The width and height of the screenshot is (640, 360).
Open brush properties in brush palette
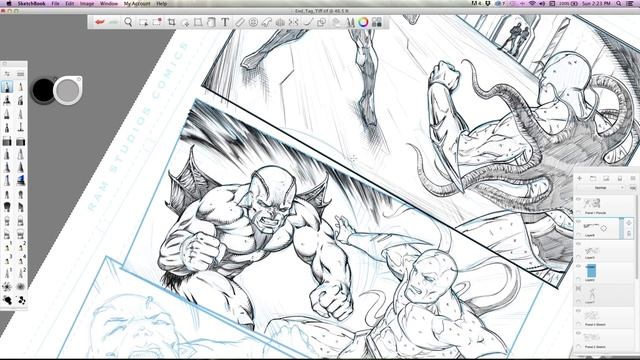(x=7, y=74)
